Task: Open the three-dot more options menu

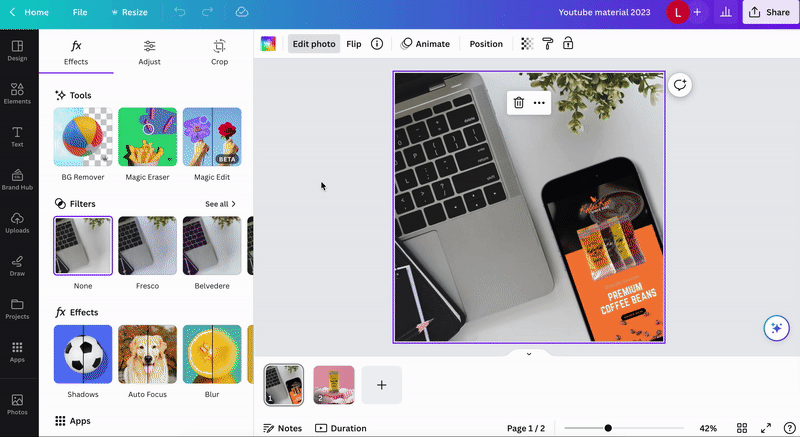Action: pos(539,102)
